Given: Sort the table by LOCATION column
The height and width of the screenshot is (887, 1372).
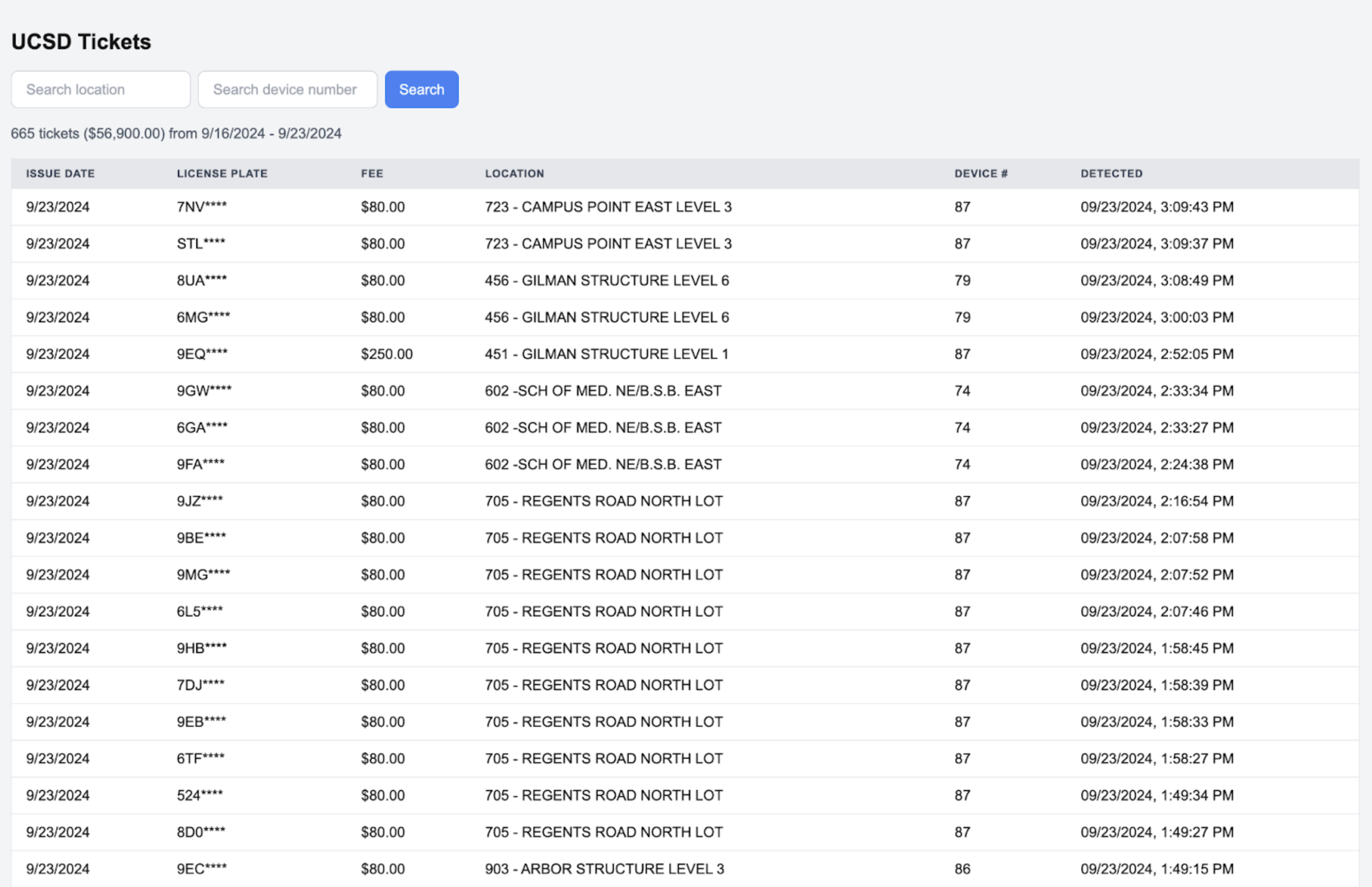Looking at the screenshot, I should pos(514,173).
